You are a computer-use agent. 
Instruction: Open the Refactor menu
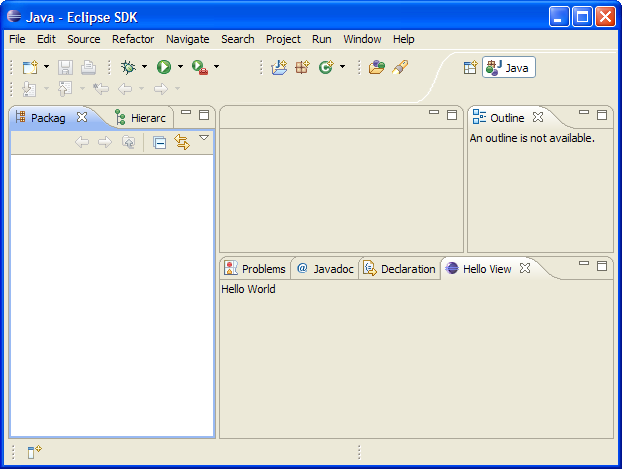coord(133,39)
